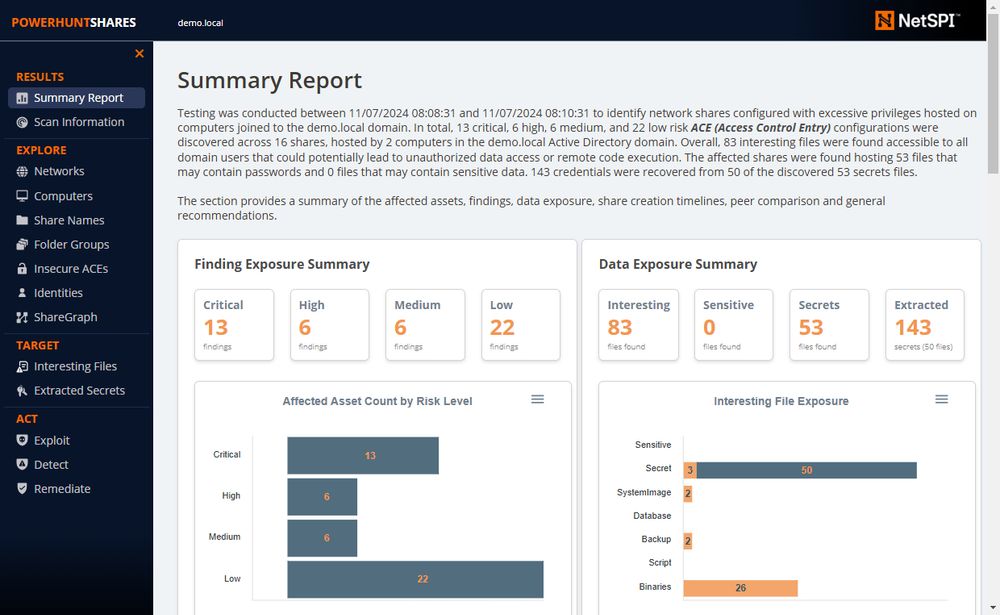Click the Summary Report page heading
Screen dimensions: 1000x615
pyautogui.click(x=269, y=80)
